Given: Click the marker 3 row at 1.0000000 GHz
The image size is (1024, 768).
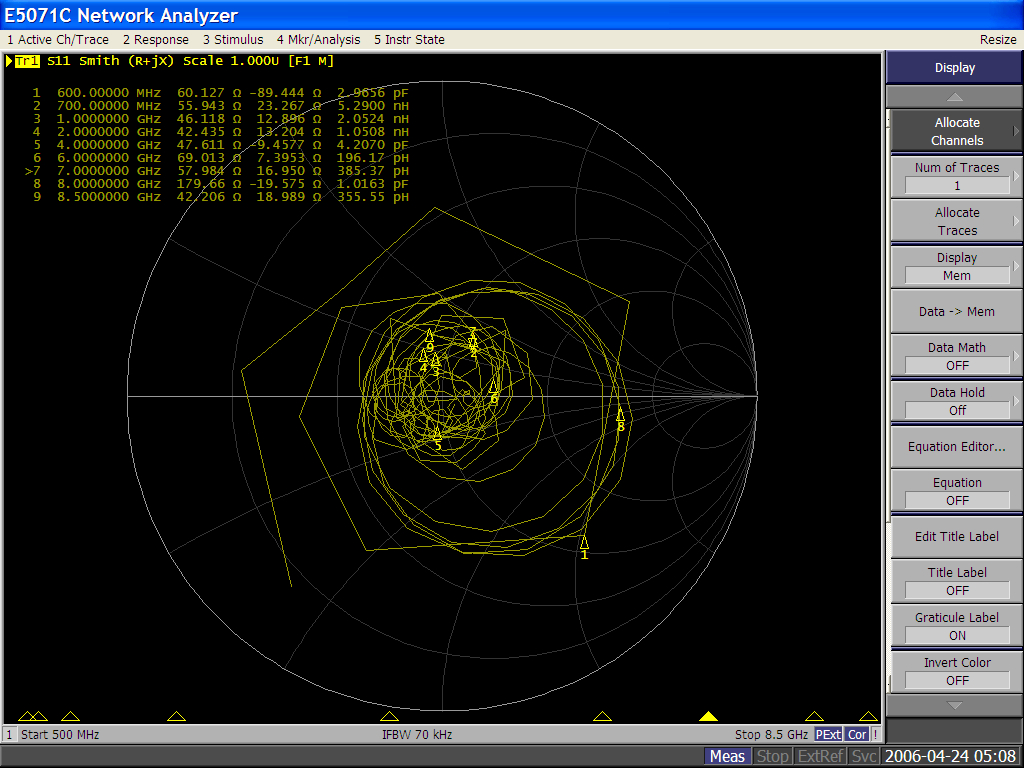Looking at the screenshot, I should tap(221, 119).
